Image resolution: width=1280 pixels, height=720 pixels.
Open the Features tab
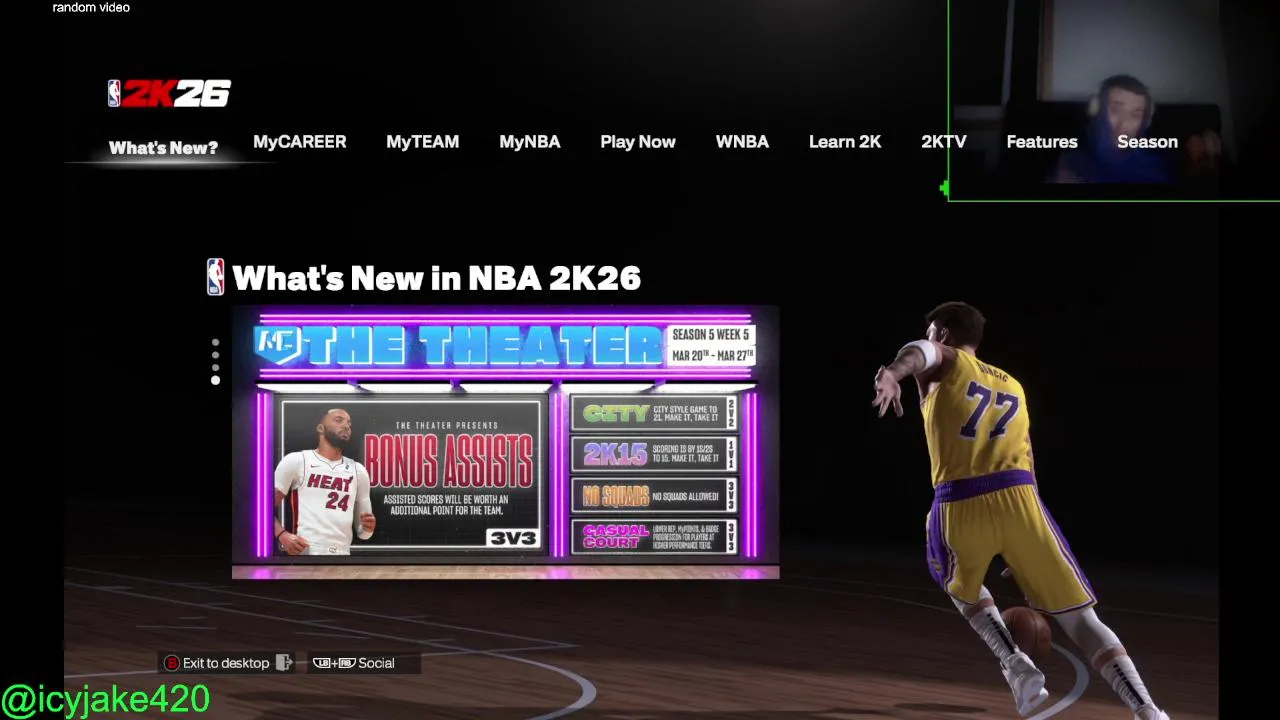1042,142
